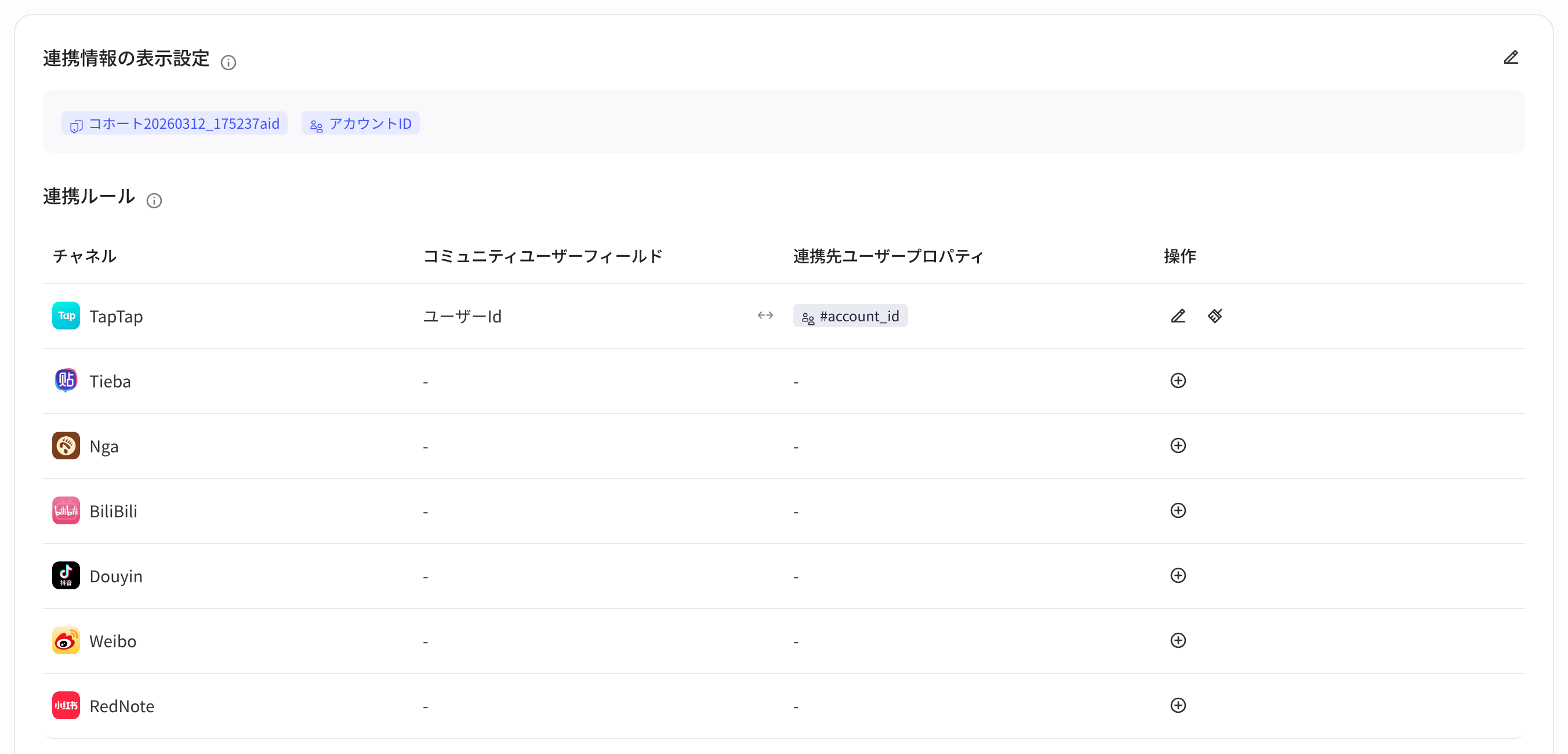Screen dimensions: 1568x754
Task: Click the 操作 column header
Action: pyautogui.click(x=1179, y=256)
